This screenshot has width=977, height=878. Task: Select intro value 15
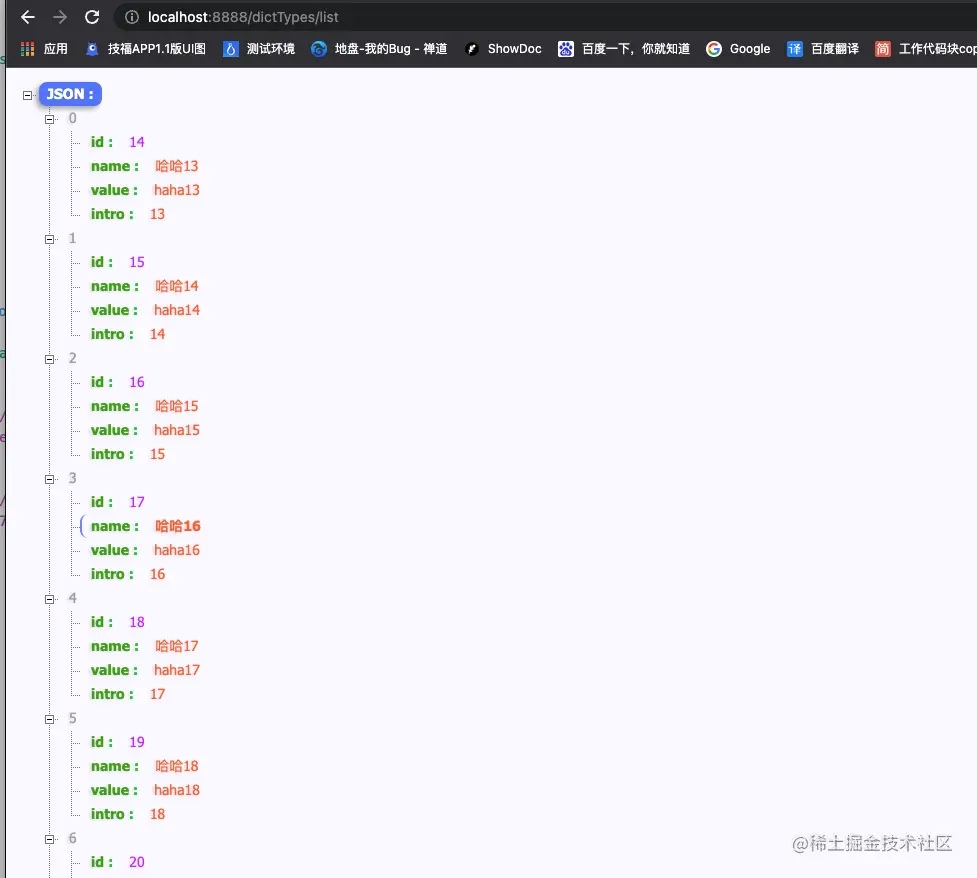click(157, 454)
